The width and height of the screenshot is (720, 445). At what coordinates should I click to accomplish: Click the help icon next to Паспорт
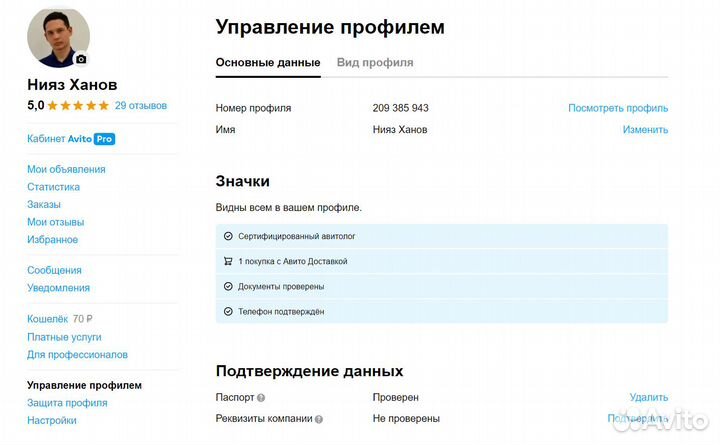261,398
